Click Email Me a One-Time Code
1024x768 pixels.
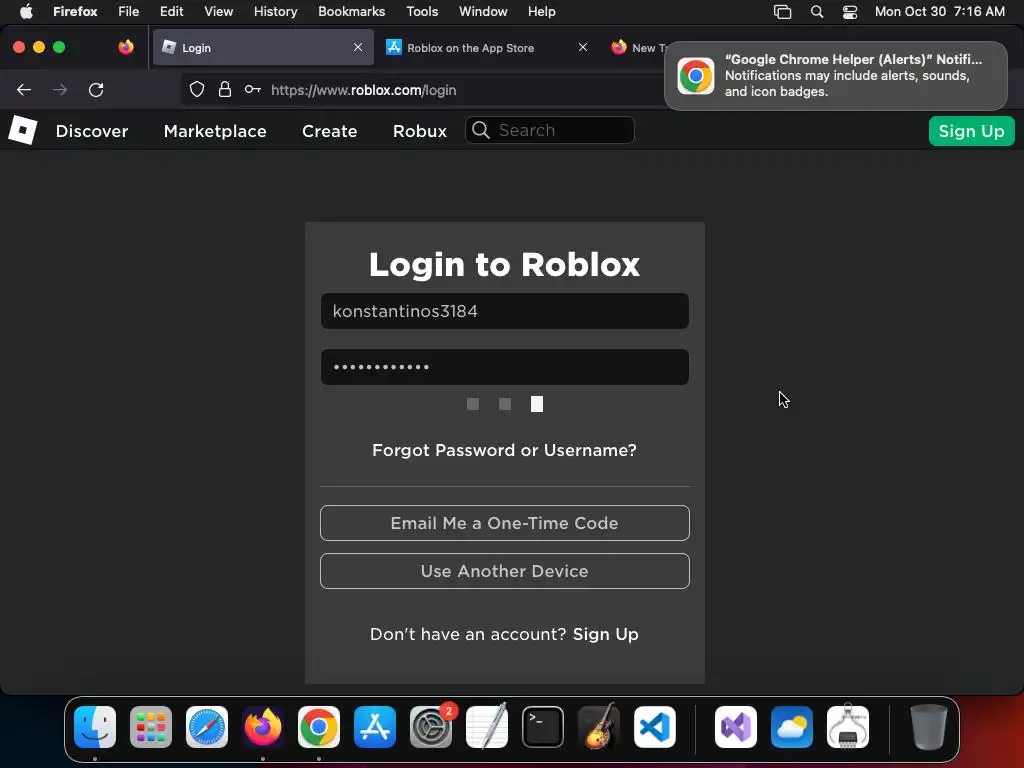pyautogui.click(x=505, y=522)
